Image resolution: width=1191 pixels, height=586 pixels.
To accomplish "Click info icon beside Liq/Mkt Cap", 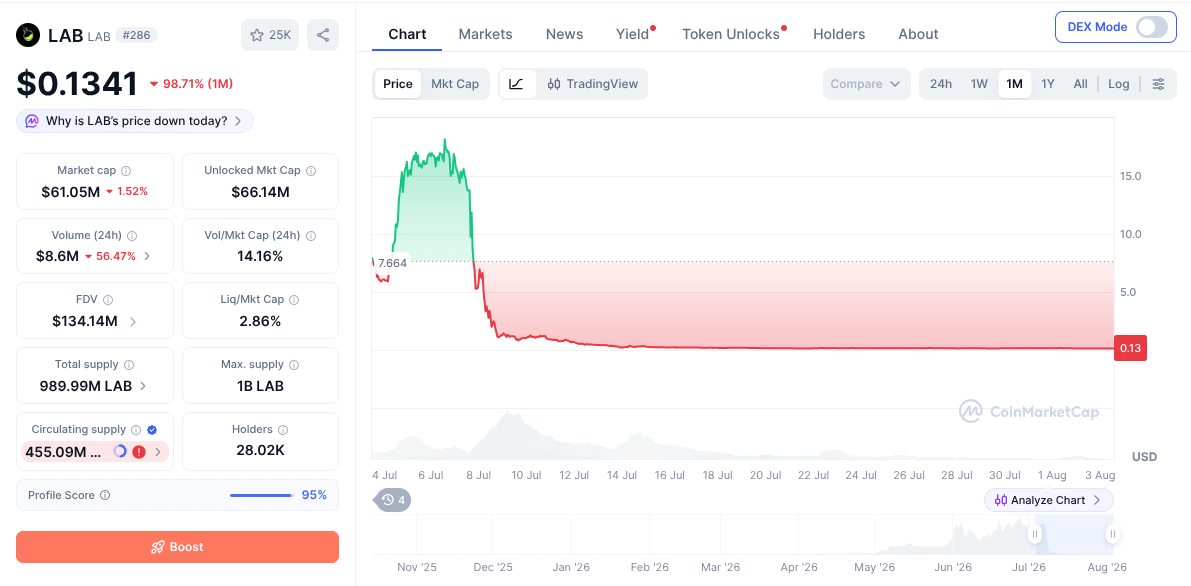I will 294,300.
